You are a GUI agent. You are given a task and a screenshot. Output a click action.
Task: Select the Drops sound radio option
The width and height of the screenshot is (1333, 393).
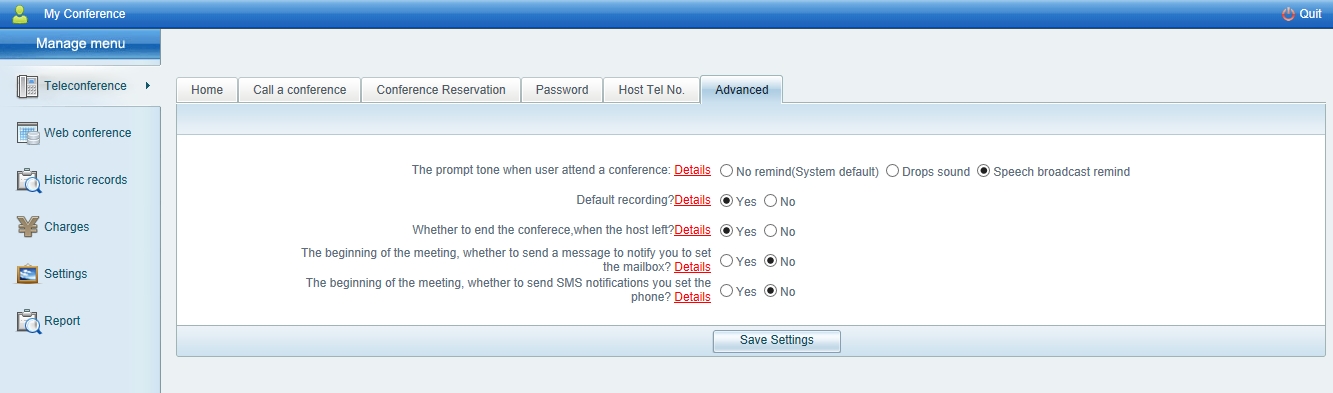(x=893, y=171)
